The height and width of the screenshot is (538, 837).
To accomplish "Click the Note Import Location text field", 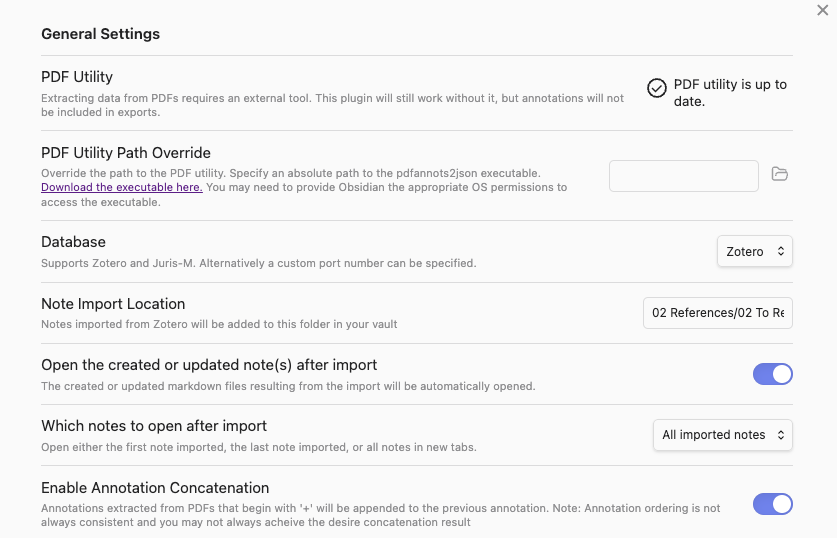I will pos(717,313).
